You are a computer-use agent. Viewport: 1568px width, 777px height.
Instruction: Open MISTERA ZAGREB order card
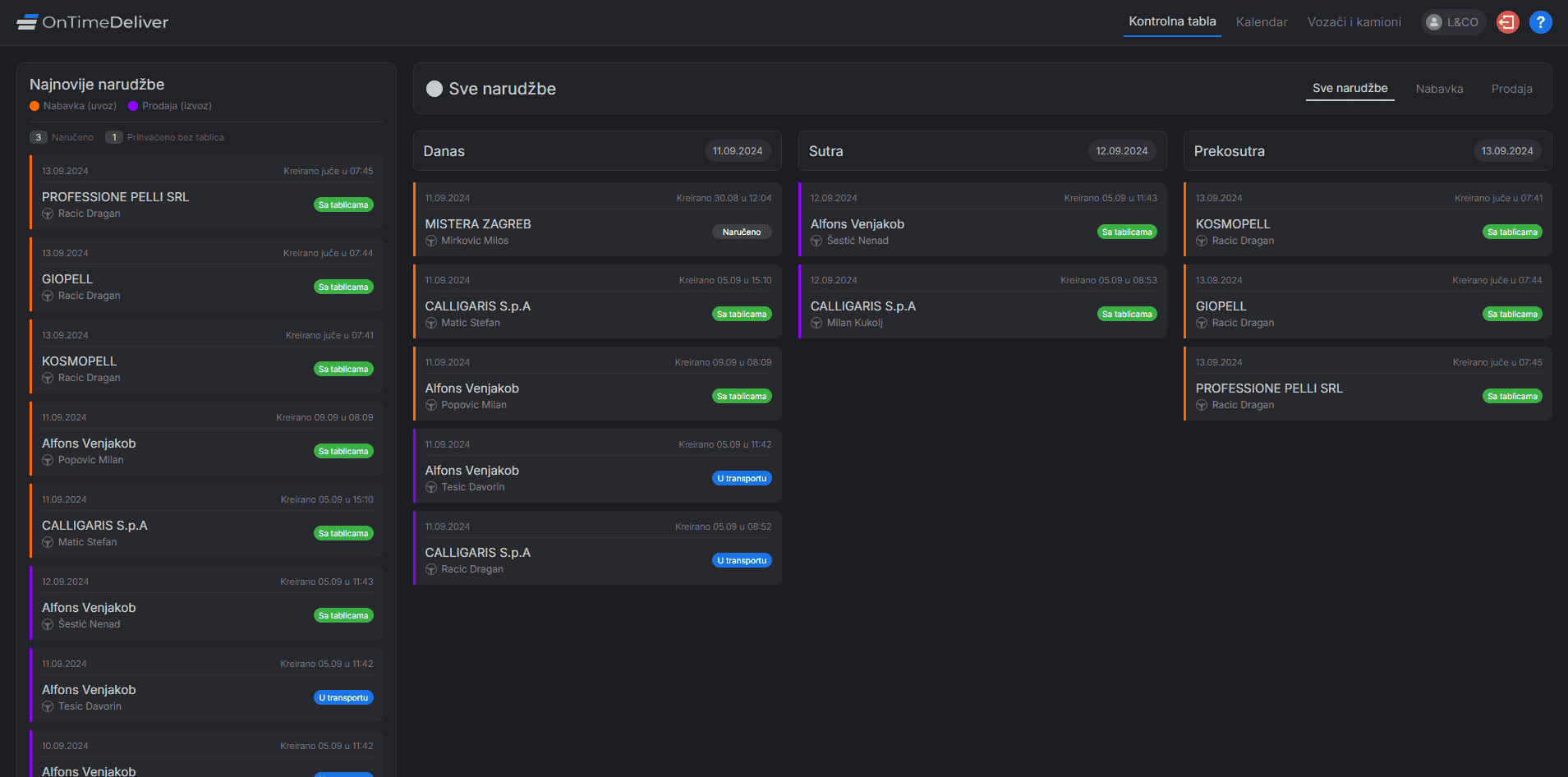click(x=597, y=219)
